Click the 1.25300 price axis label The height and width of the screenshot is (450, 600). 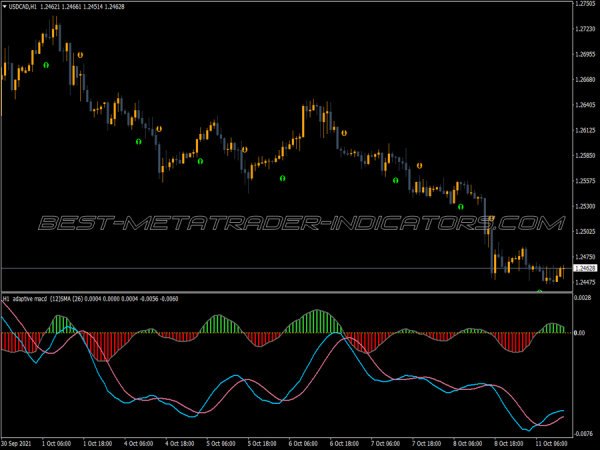tap(585, 206)
